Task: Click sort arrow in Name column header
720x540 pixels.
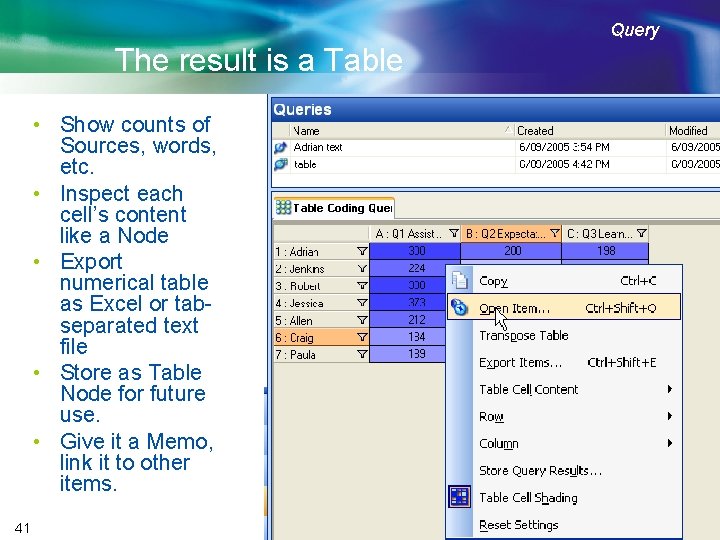Action: click(508, 130)
